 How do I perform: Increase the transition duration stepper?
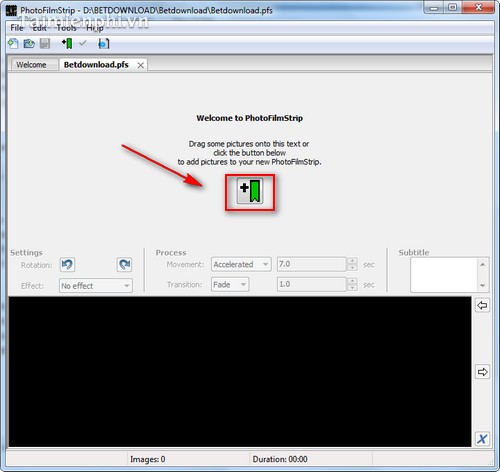(x=352, y=281)
